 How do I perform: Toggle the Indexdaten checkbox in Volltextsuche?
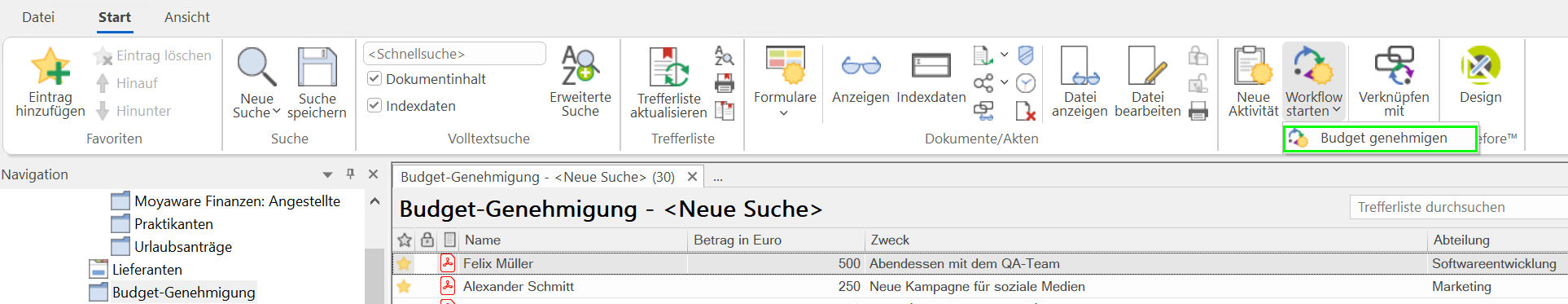[x=374, y=106]
